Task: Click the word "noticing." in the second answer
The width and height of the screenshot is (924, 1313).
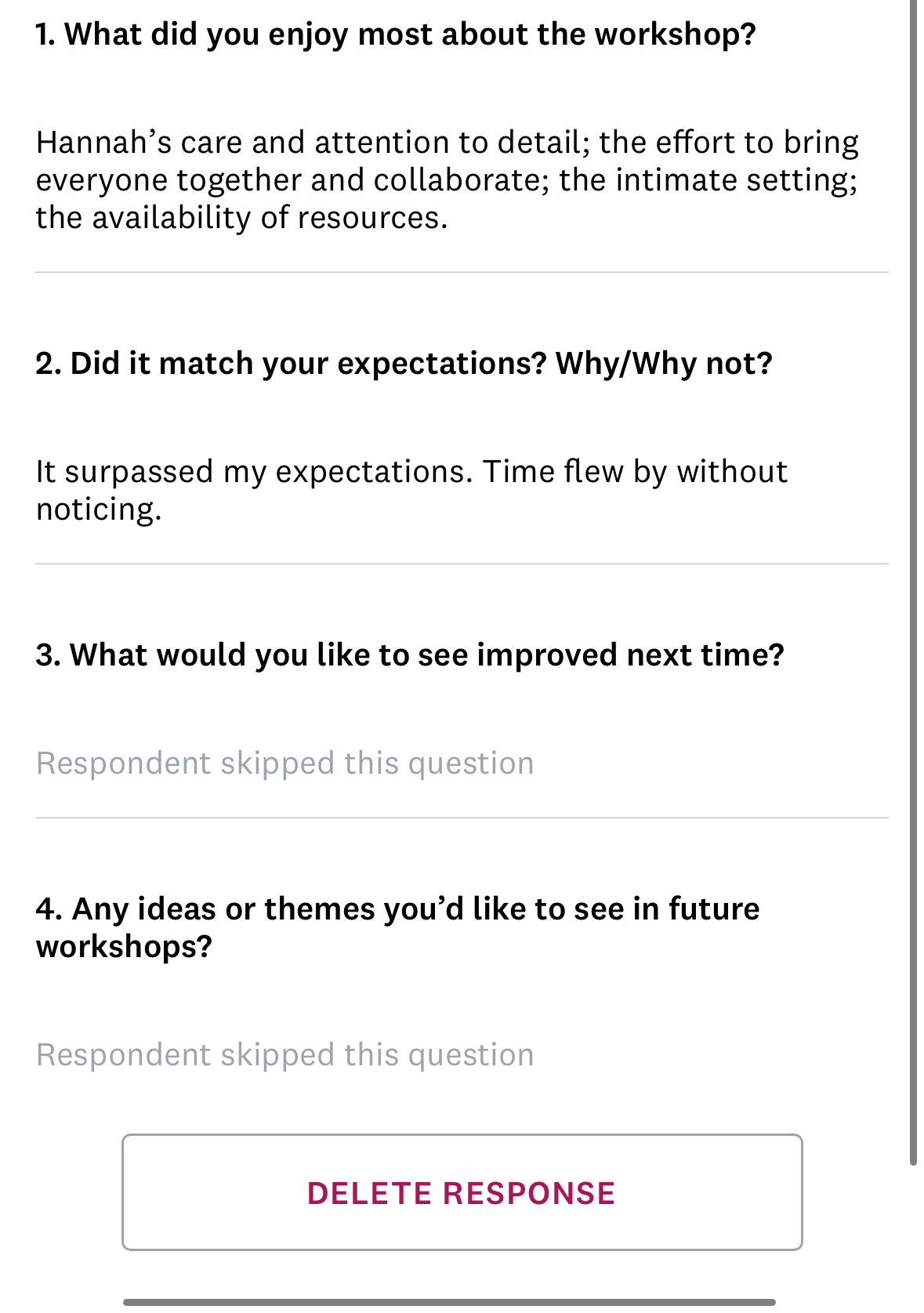Action: tap(99, 510)
